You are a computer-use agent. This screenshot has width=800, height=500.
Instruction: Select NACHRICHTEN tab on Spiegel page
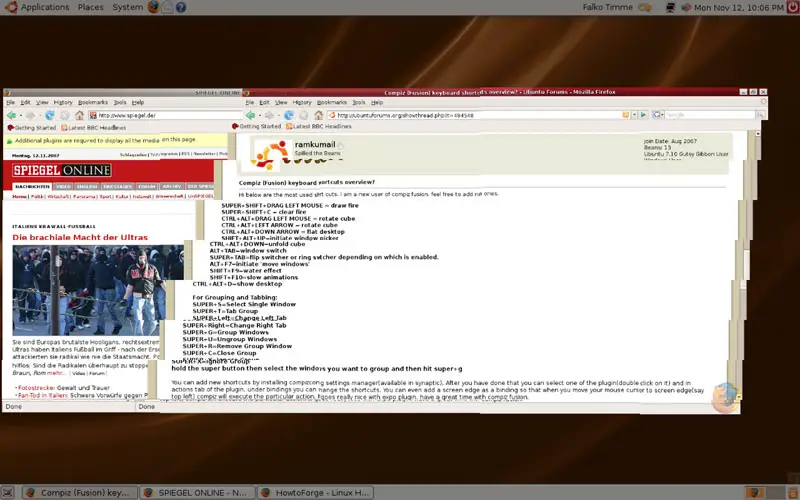32,186
